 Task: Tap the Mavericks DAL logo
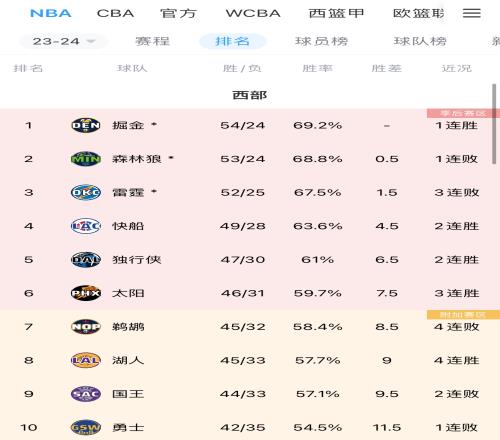pos(86,260)
